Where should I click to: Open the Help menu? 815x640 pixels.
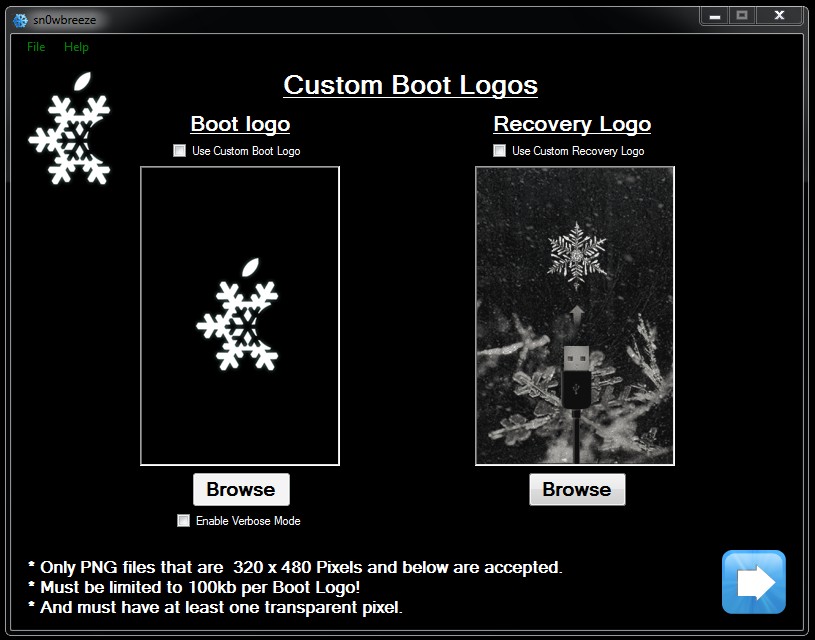[76, 47]
